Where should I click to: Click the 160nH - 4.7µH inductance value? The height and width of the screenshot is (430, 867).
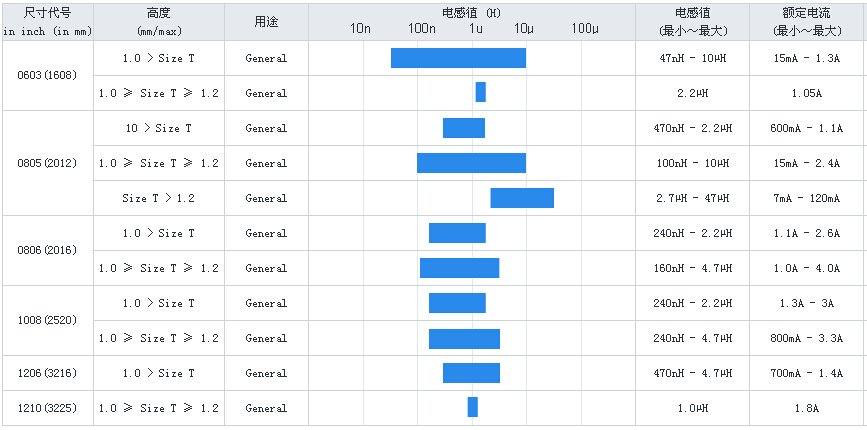pyautogui.click(x=693, y=268)
